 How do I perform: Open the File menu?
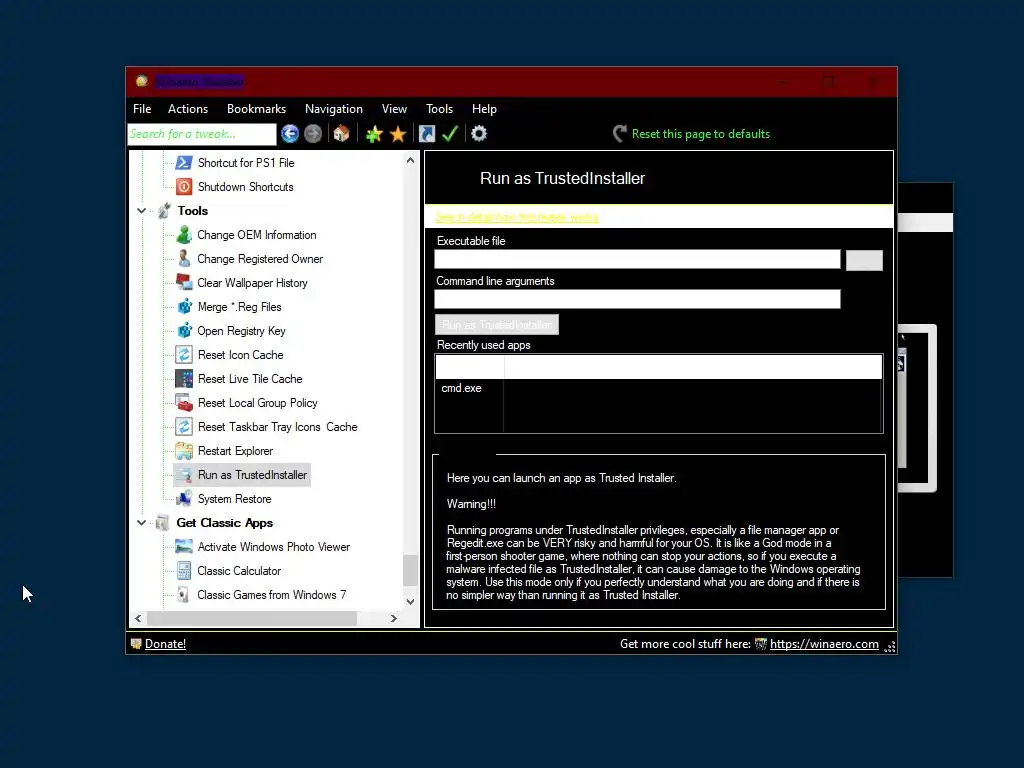pos(142,109)
